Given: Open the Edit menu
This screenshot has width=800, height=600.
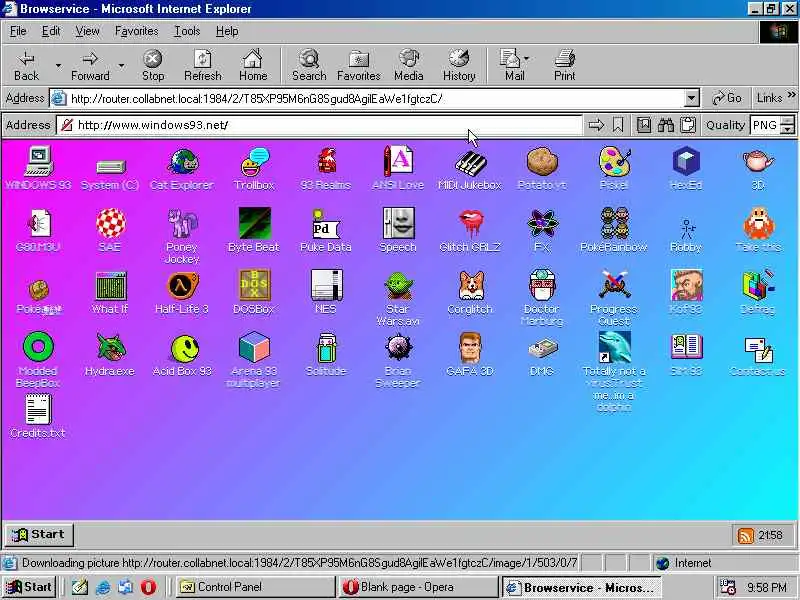Looking at the screenshot, I should 51,31.
